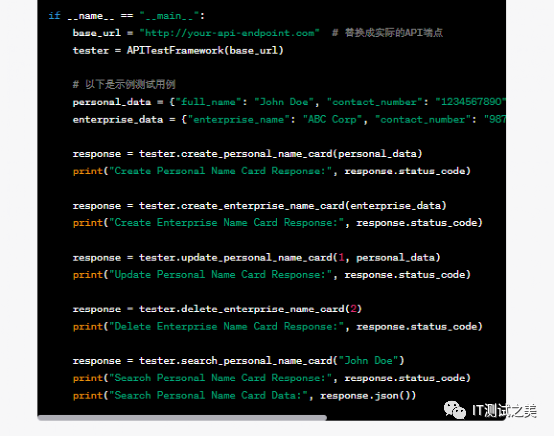Click create_personal_name_card method call
The image size is (554, 436).
click(281, 154)
